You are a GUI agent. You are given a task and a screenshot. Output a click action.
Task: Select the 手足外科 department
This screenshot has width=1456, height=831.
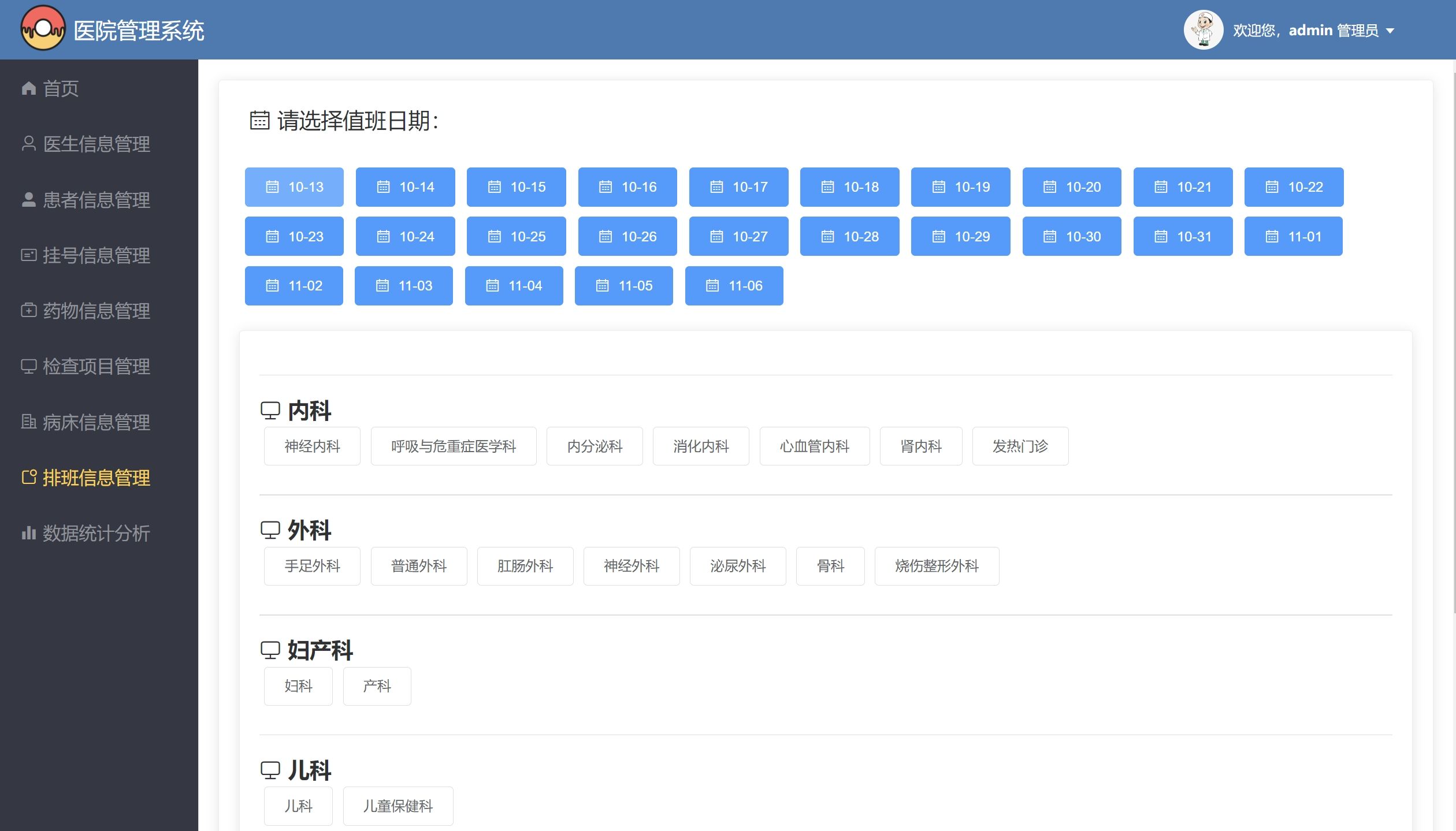tap(312, 566)
